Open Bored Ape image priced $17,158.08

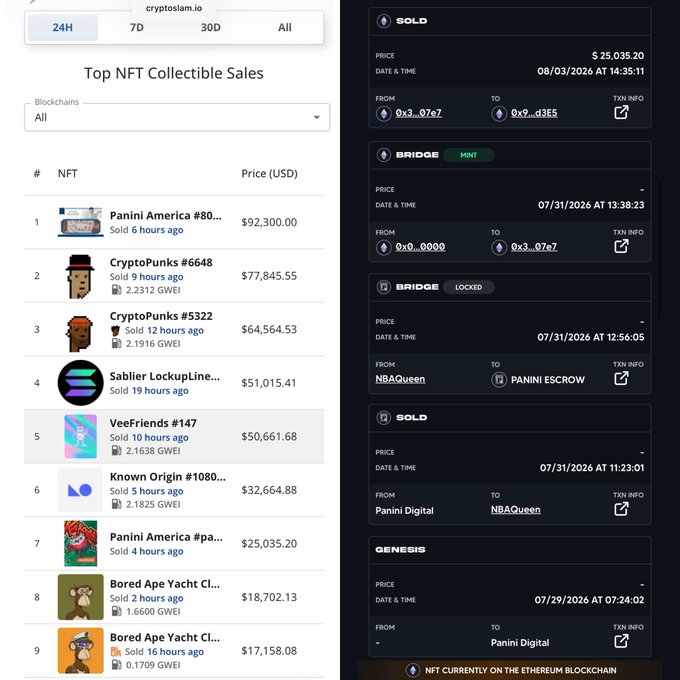pyautogui.click(x=81, y=651)
